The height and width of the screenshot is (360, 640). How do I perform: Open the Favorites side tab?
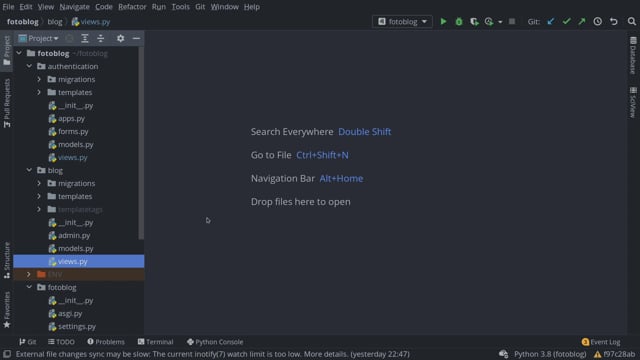coord(7,310)
